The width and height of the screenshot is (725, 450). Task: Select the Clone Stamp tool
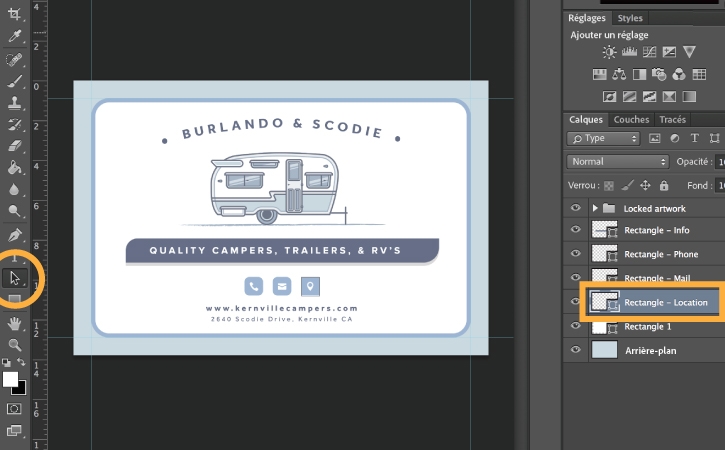[14, 103]
